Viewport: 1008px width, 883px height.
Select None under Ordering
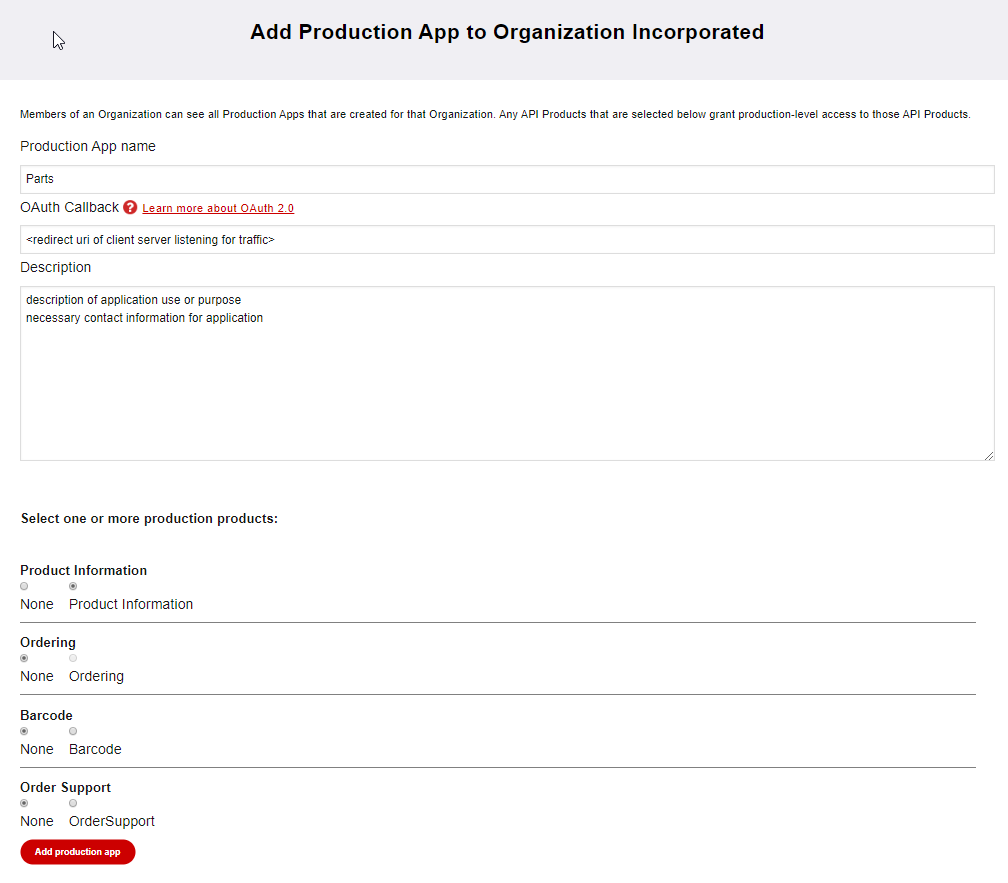coord(23,658)
